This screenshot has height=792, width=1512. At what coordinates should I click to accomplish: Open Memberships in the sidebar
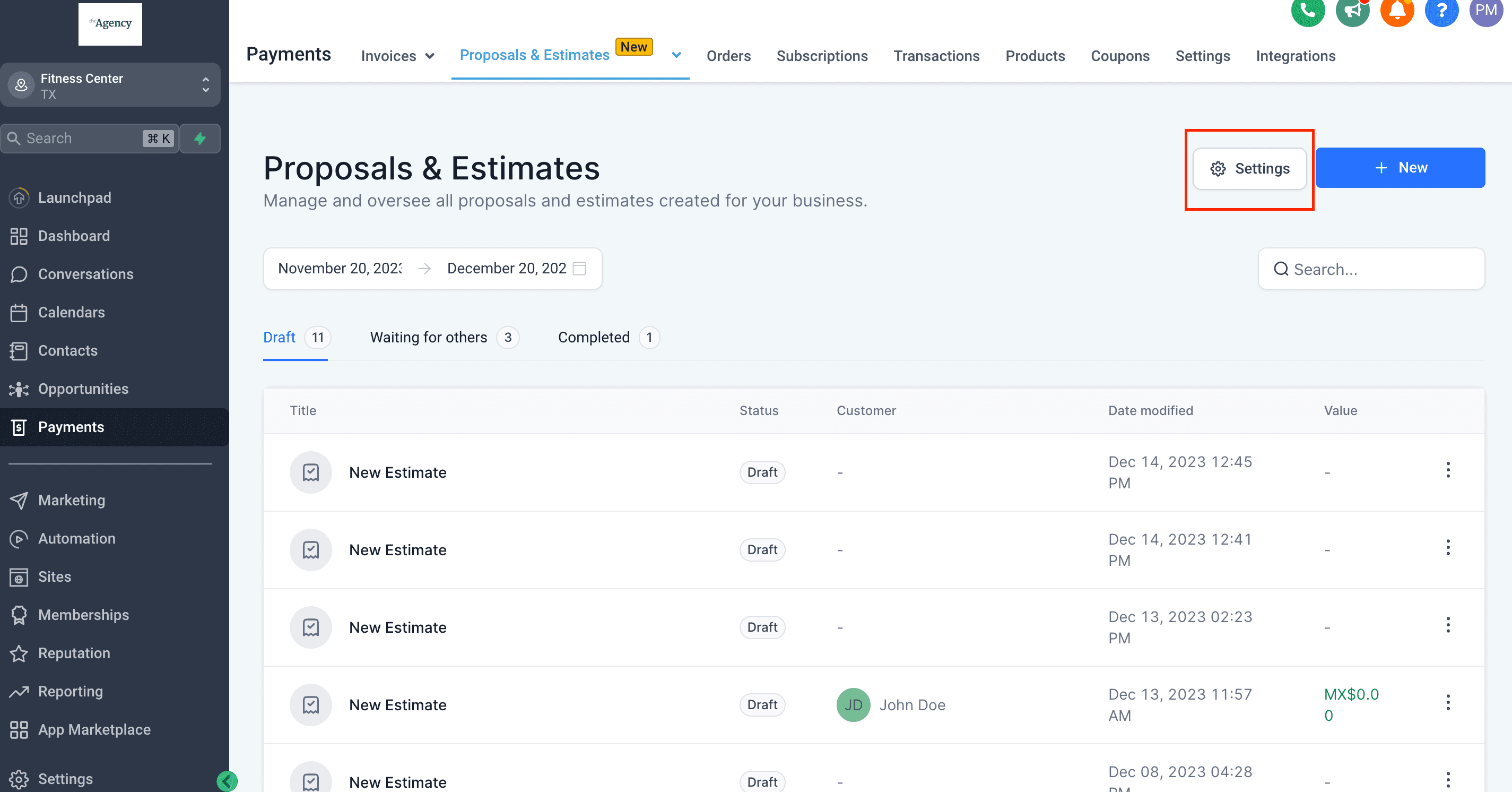pyautogui.click(x=83, y=615)
